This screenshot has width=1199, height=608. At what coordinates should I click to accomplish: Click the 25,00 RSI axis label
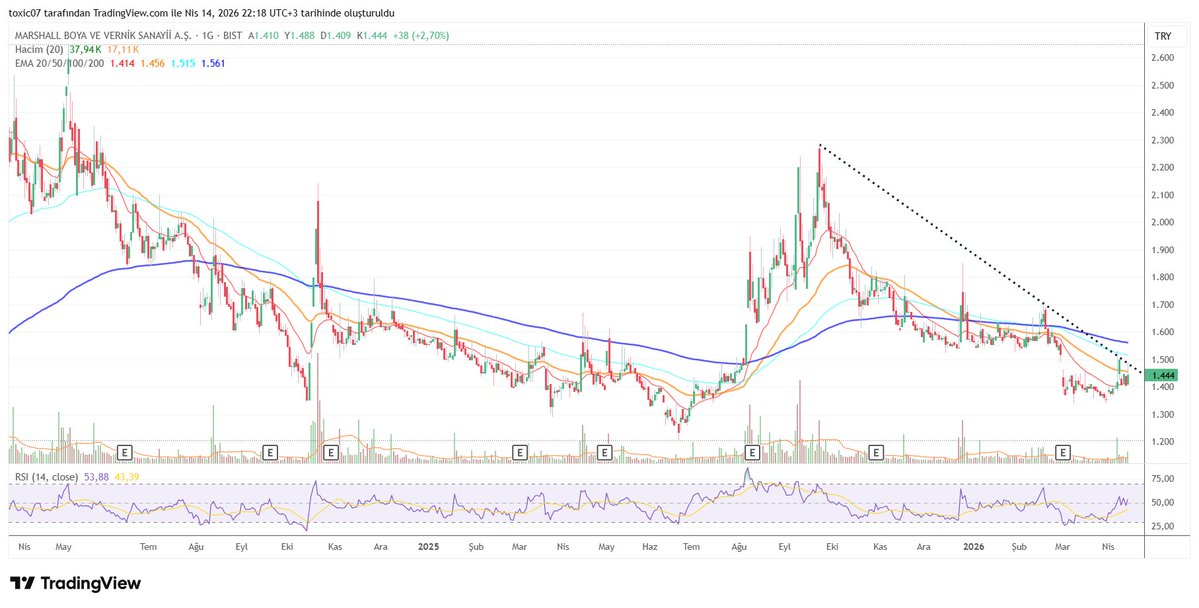(1165, 527)
